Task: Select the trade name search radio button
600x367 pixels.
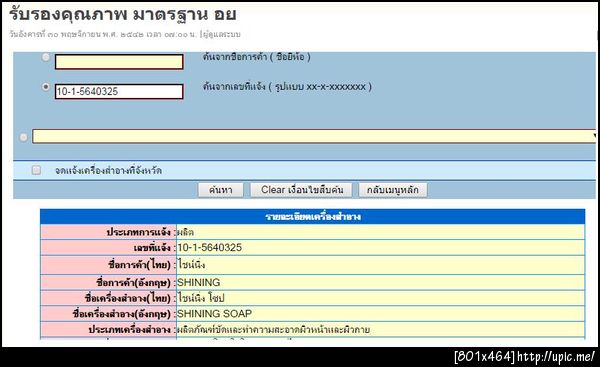Action: pyautogui.click(x=46, y=57)
